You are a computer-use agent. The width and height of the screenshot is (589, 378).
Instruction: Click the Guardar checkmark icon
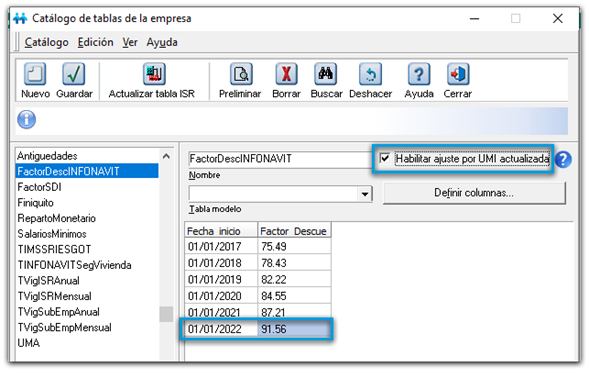[74, 74]
